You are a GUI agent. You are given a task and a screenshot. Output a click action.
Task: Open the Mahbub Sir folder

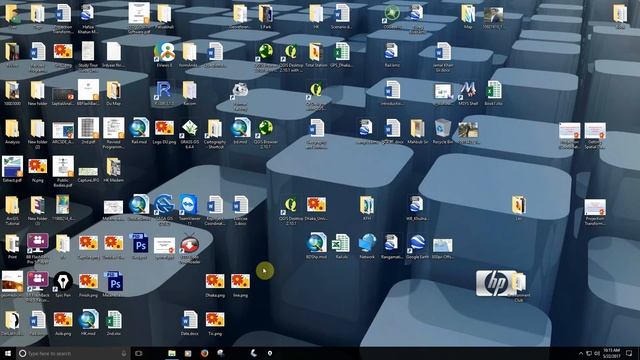point(417,129)
